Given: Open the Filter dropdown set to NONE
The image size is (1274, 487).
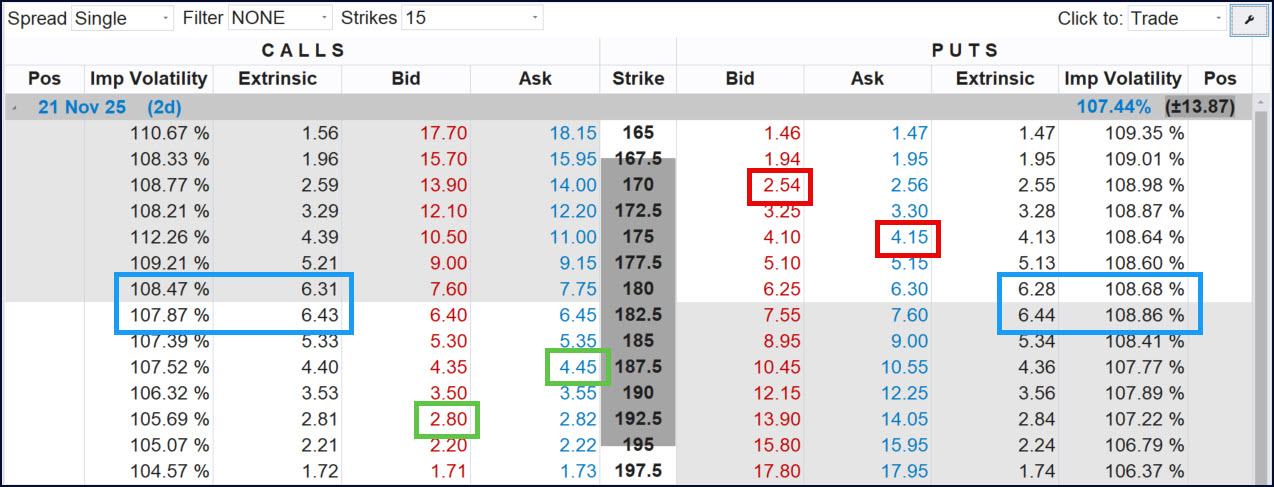Looking at the screenshot, I should tap(280, 18).
